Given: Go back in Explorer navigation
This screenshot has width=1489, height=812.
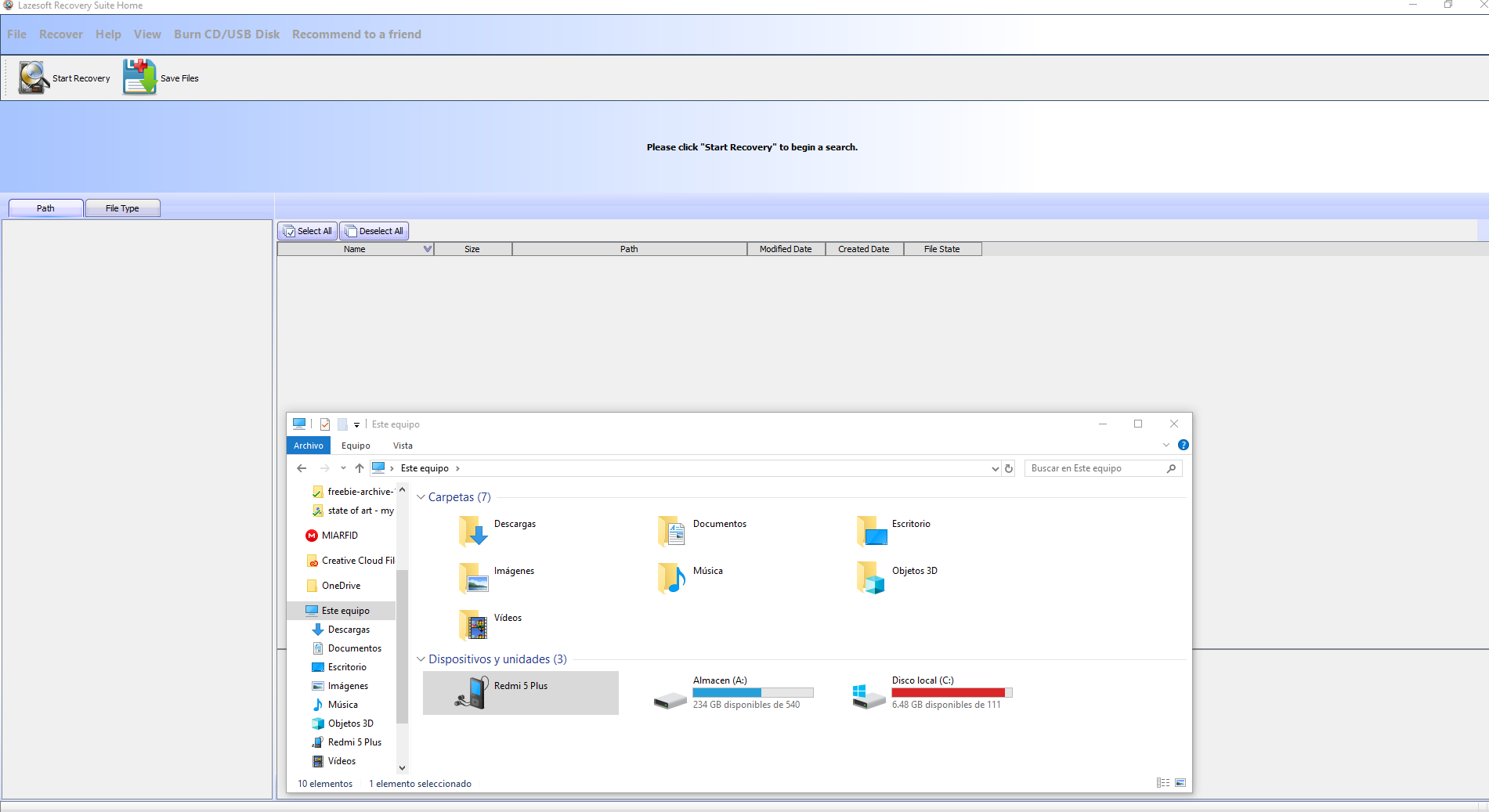Looking at the screenshot, I should coord(302,468).
